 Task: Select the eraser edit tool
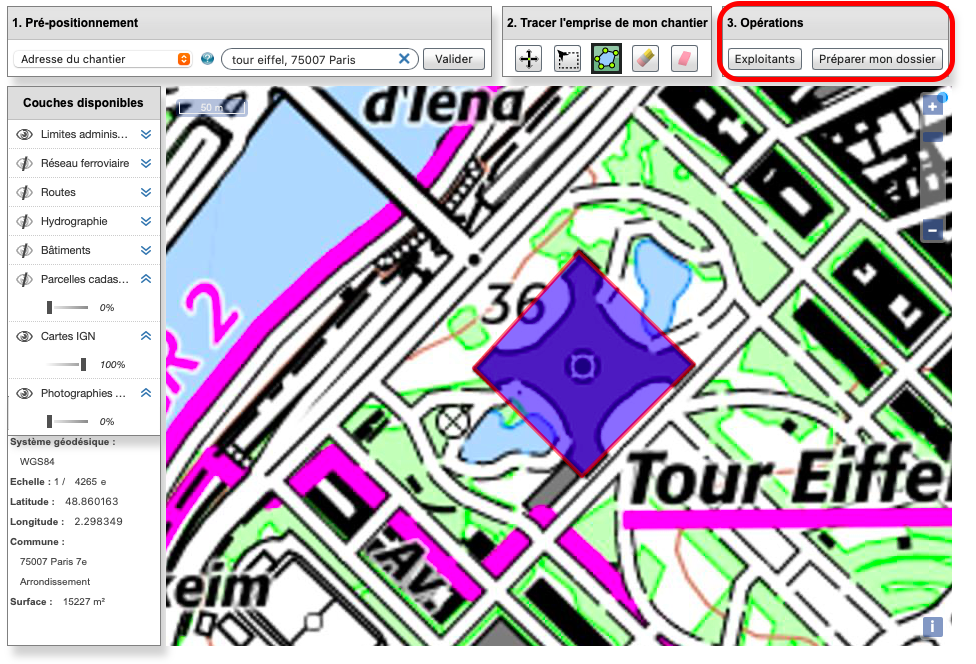(645, 59)
